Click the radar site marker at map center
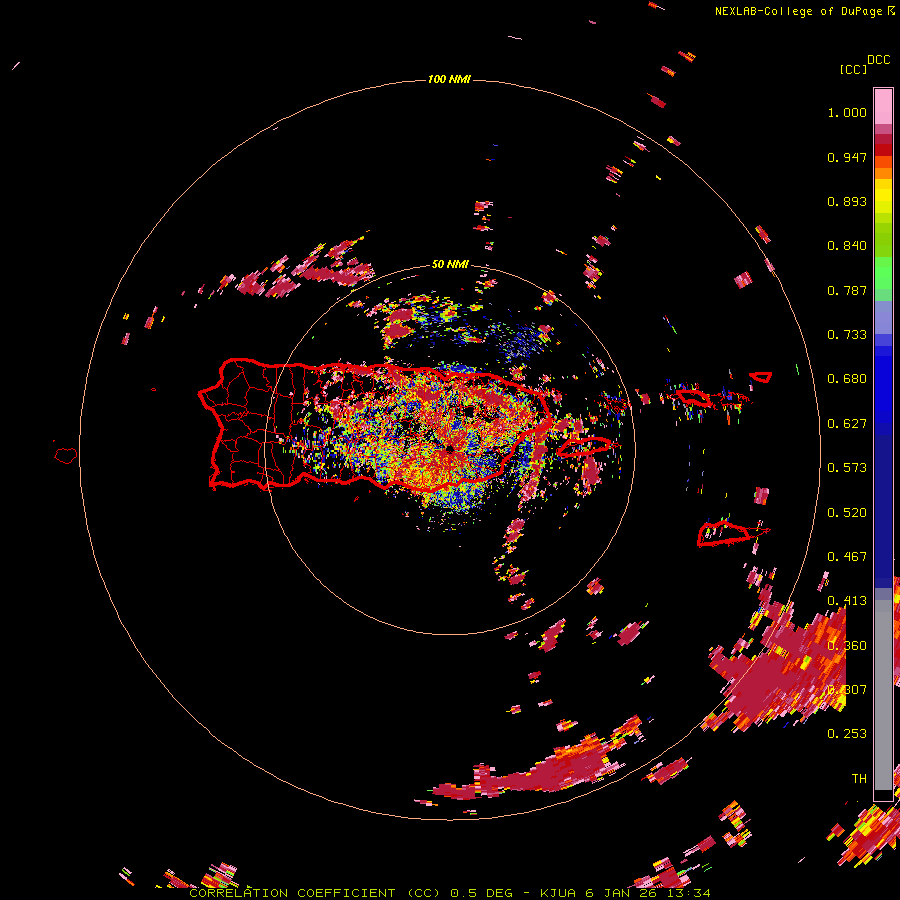The height and width of the screenshot is (900, 900). coord(450,448)
